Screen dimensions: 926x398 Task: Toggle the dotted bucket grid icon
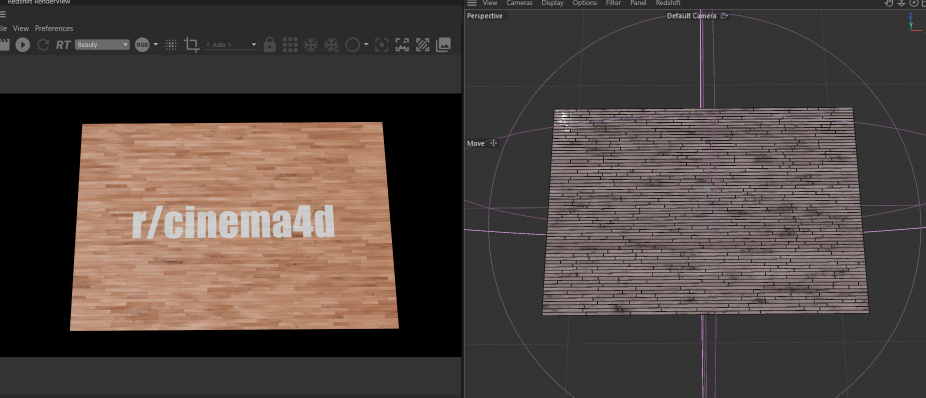tap(171, 45)
